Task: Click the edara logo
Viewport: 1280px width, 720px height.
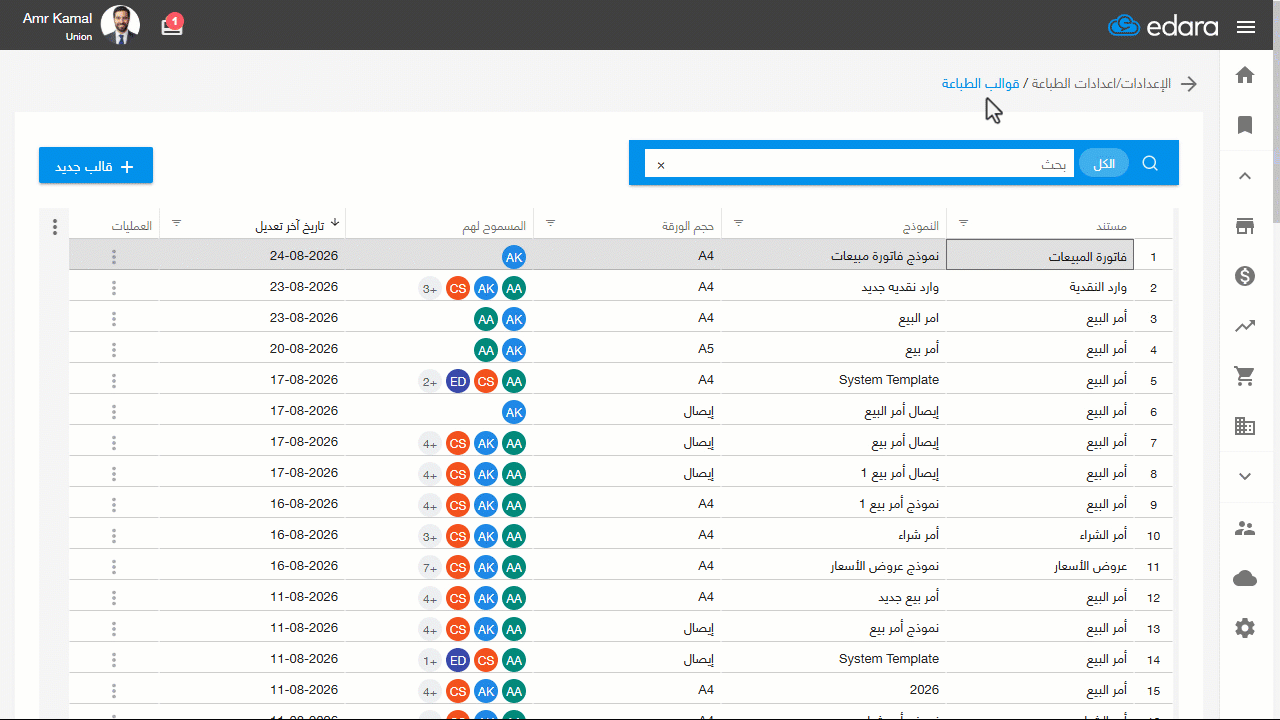Action: (x=1163, y=26)
